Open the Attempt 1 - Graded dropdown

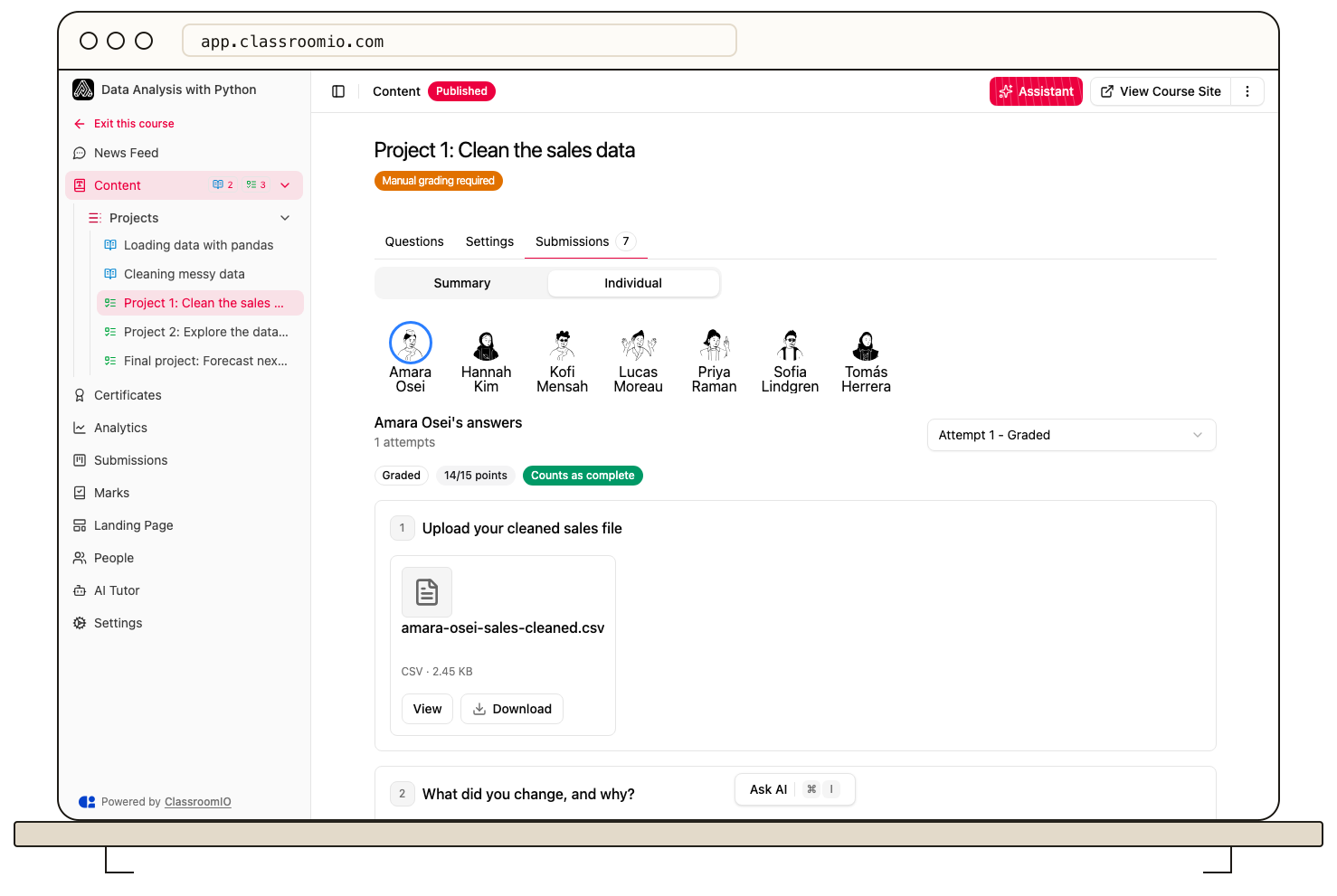click(x=1071, y=435)
